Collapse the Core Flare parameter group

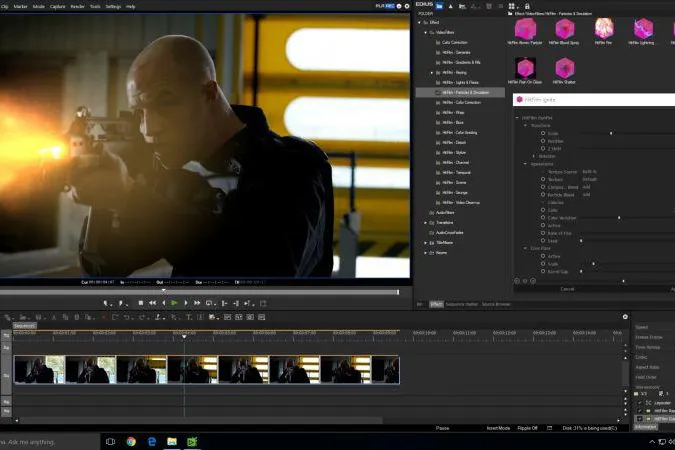(525, 248)
